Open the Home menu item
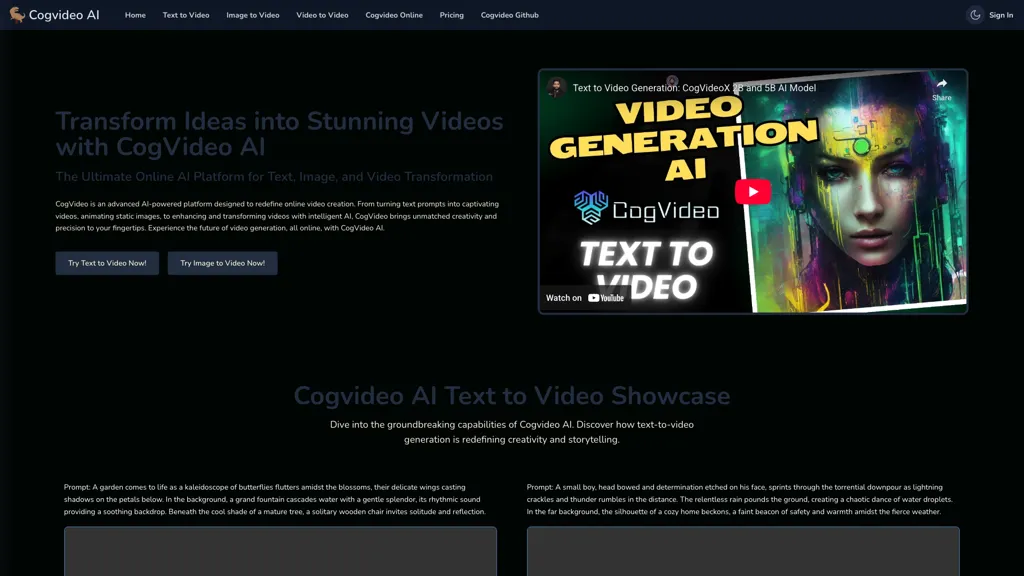1024x576 pixels. click(135, 15)
